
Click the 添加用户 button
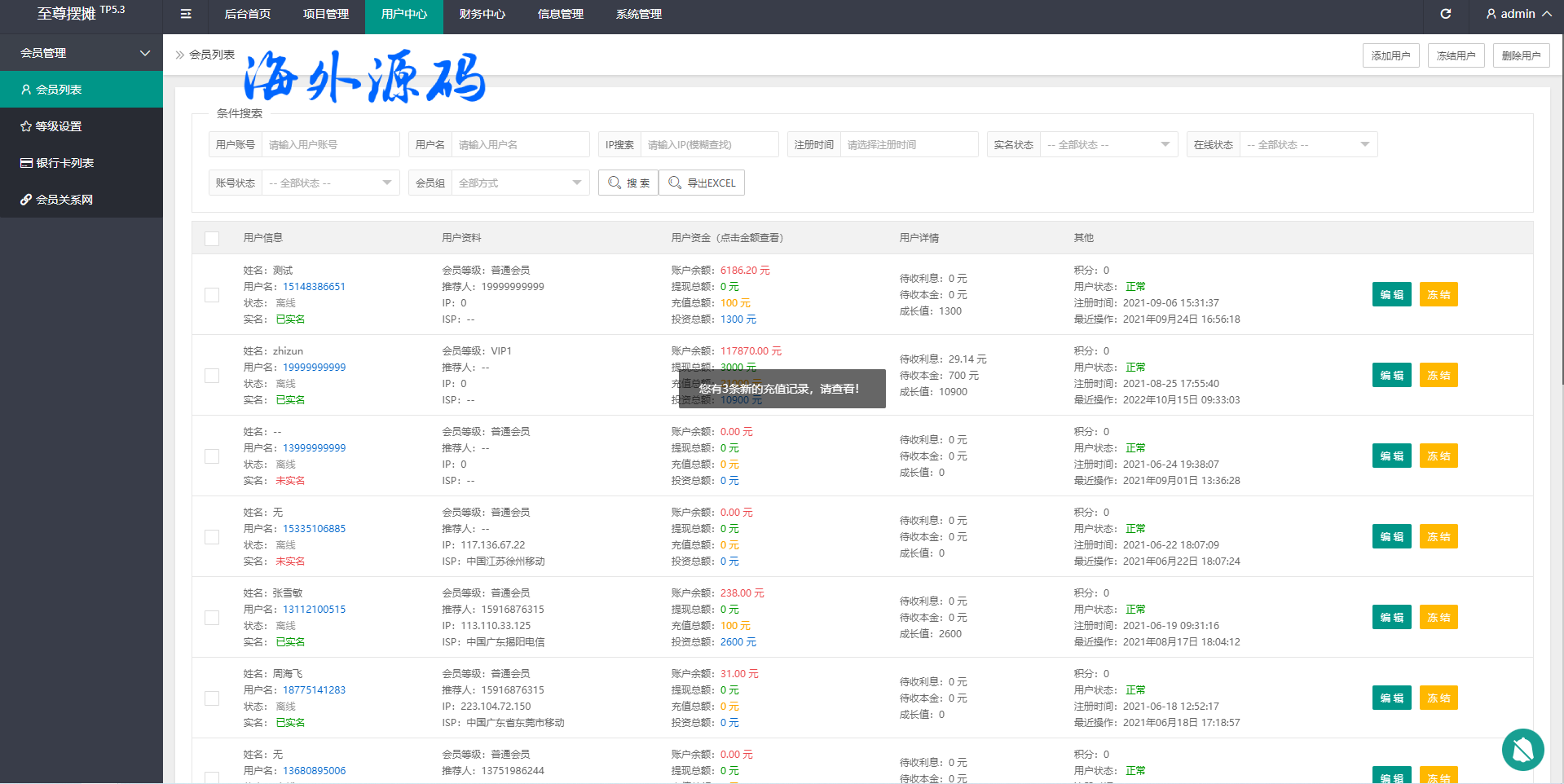tap(1390, 55)
